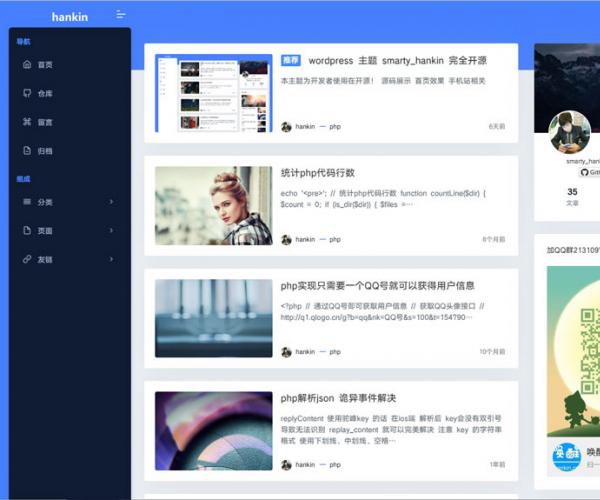Click the 推荐 badge on first post
Screen dimensions: 600x500
click(x=290, y=60)
